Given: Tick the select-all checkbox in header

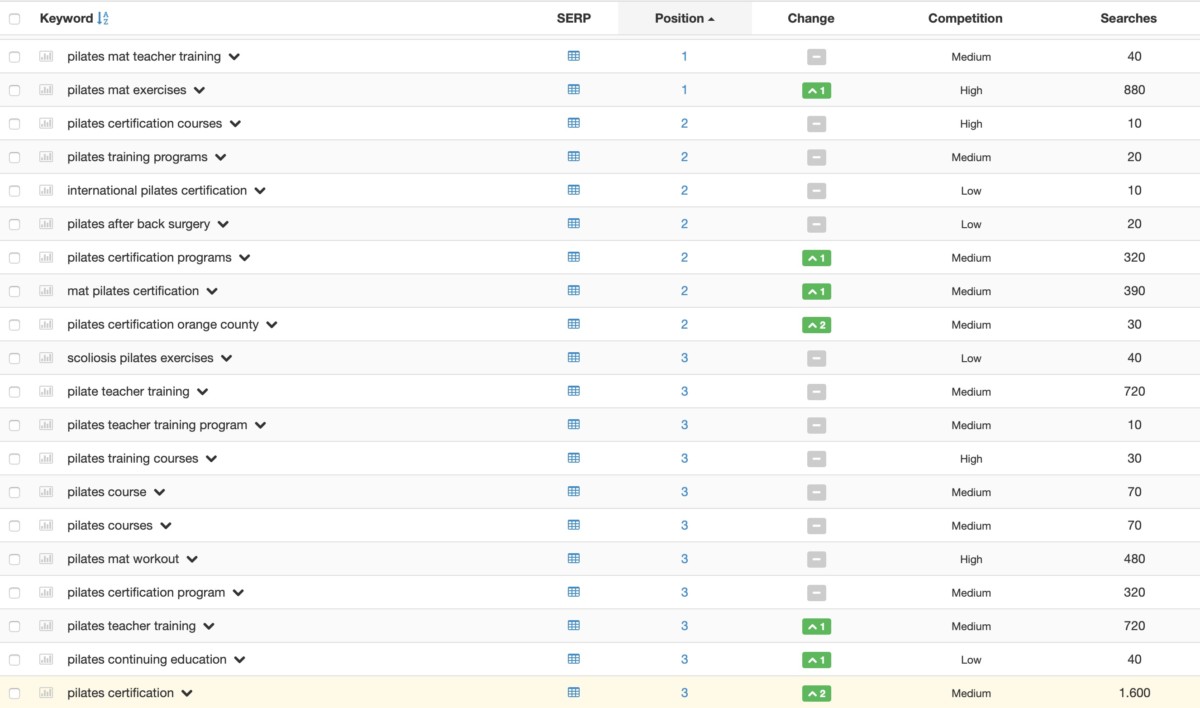Looking at the screenshot, I should (15, 18).
